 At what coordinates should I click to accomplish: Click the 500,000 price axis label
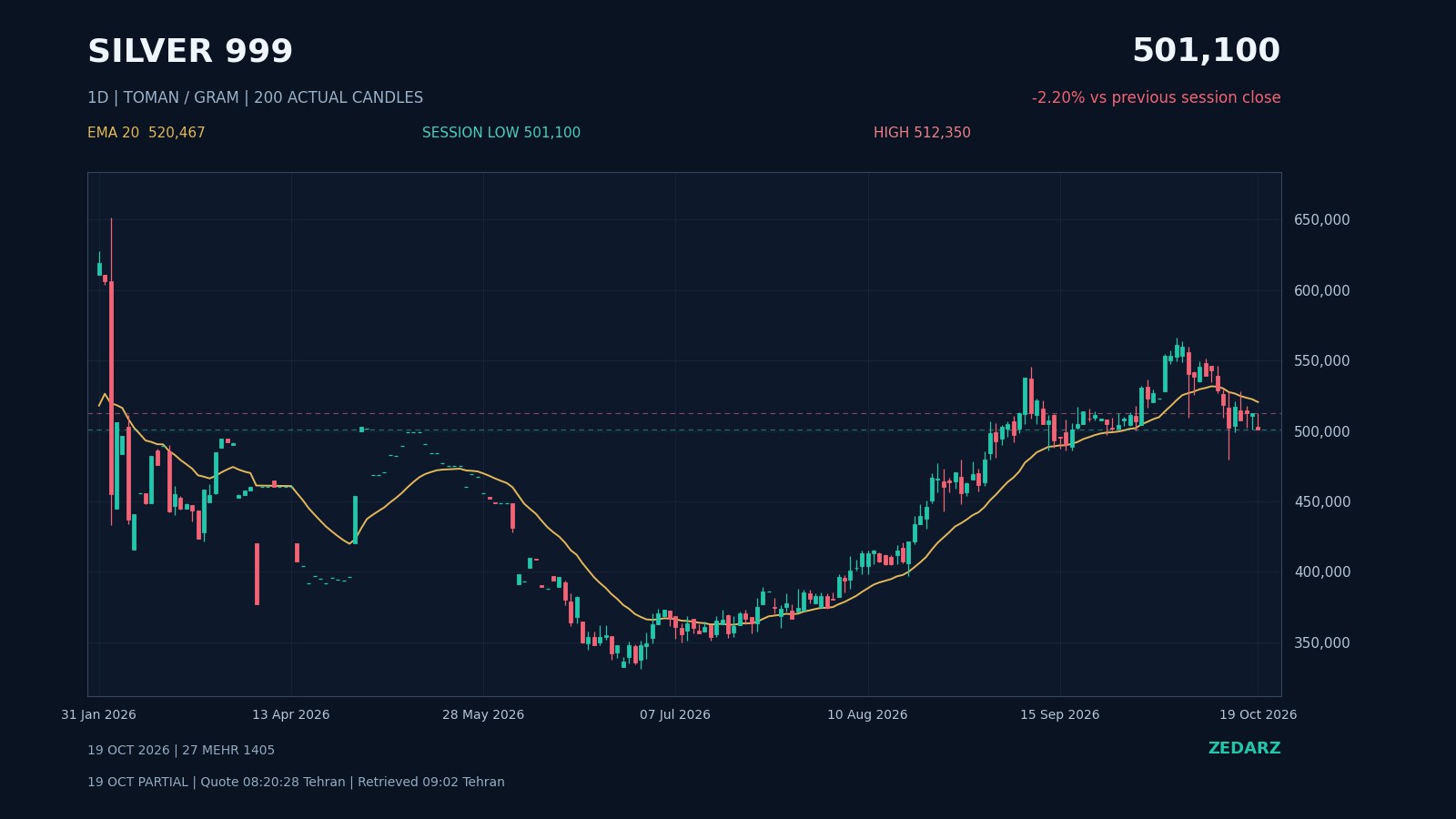(x=1321, y=431)
